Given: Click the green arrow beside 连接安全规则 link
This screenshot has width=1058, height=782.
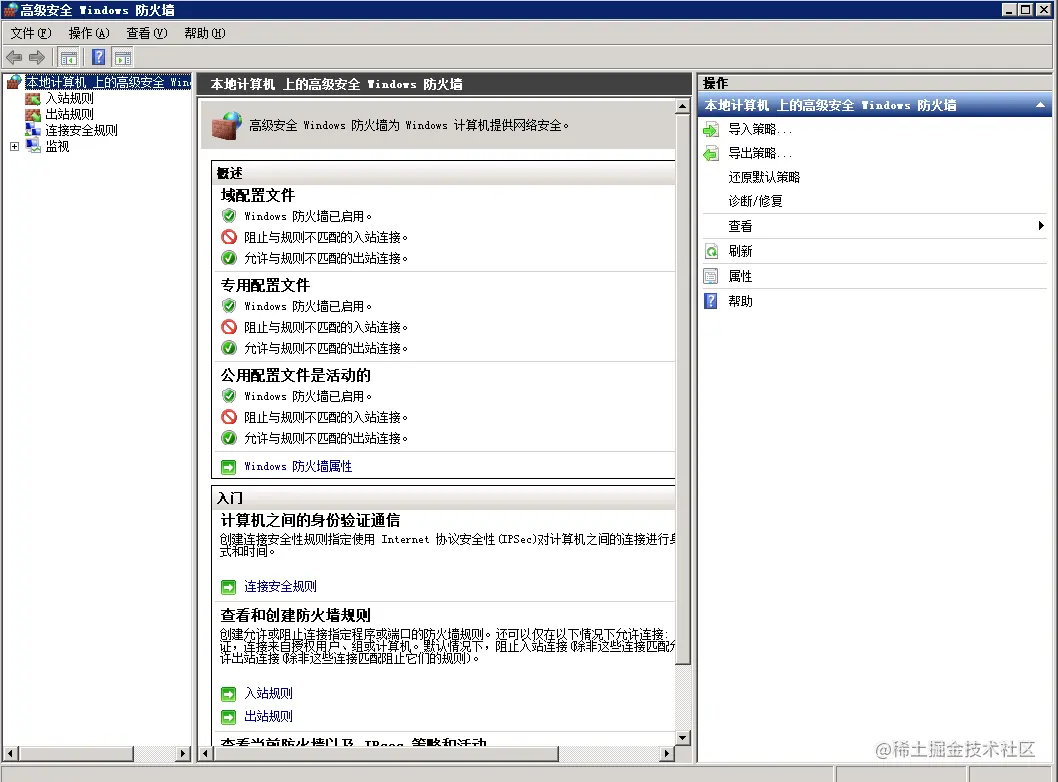Looking at the screenshot, I should (x=229, y=587).
